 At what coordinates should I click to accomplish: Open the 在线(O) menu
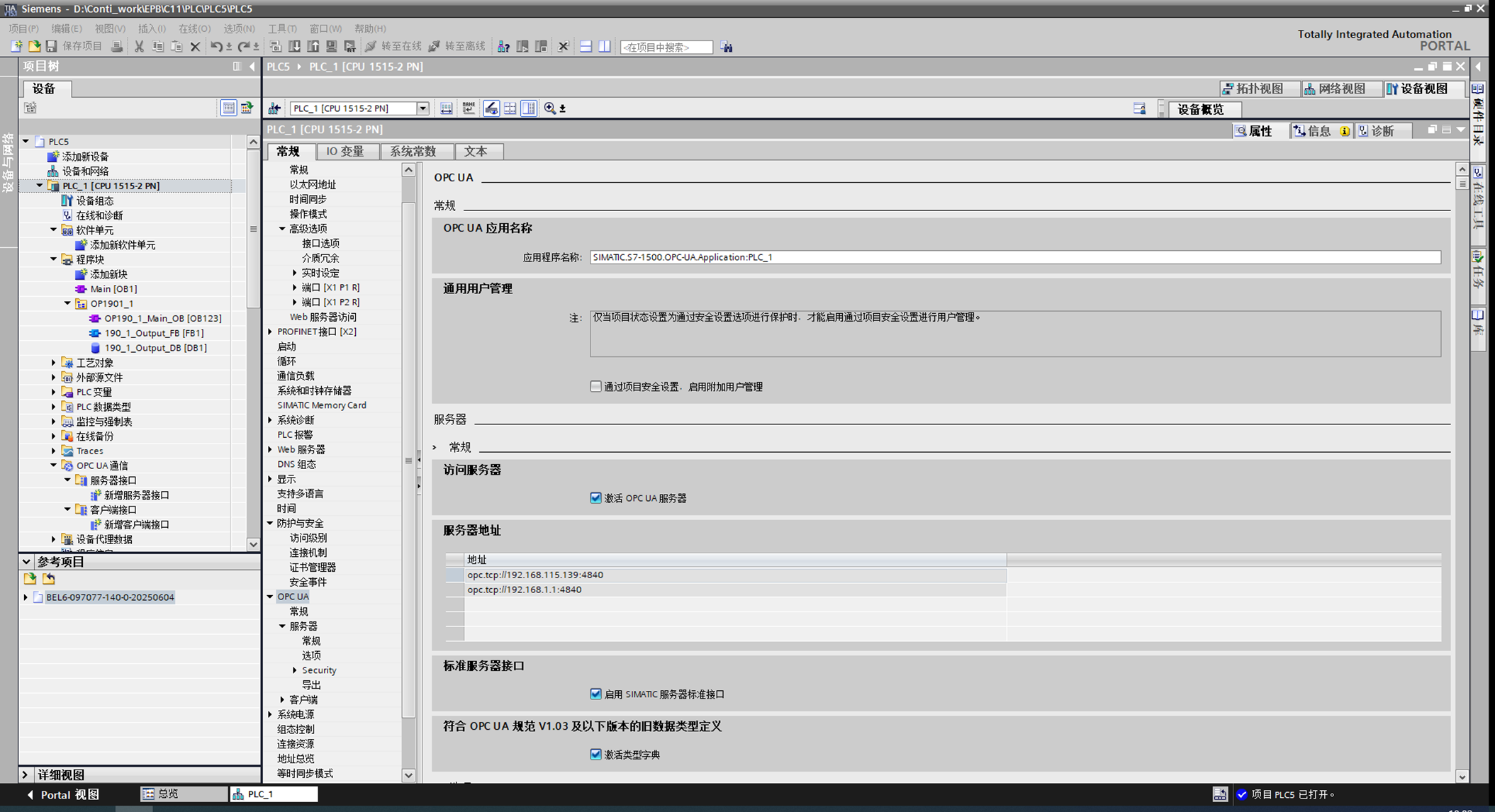pos(194,28)
